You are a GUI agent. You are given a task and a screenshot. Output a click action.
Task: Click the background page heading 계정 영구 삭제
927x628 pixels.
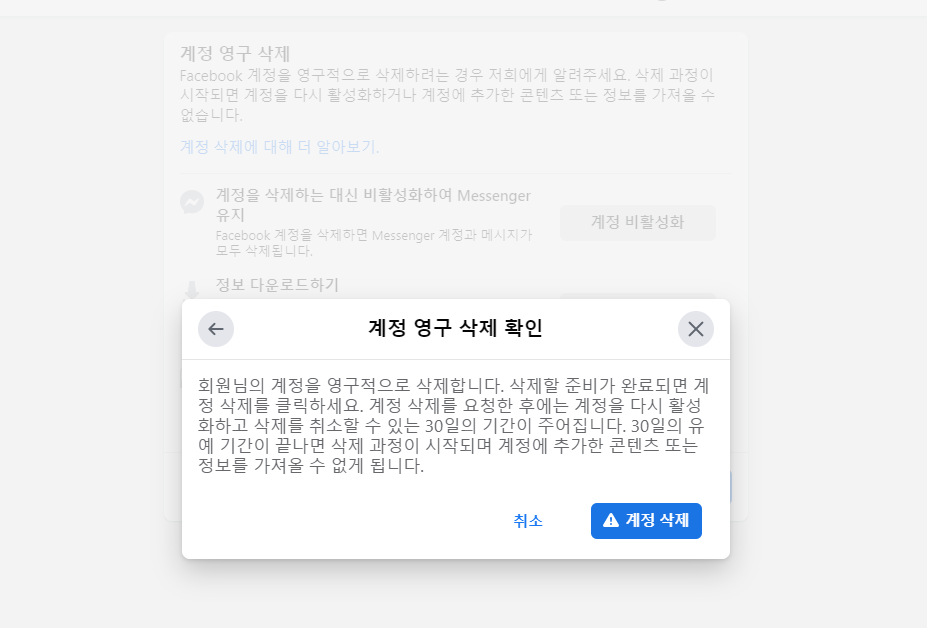235,54
